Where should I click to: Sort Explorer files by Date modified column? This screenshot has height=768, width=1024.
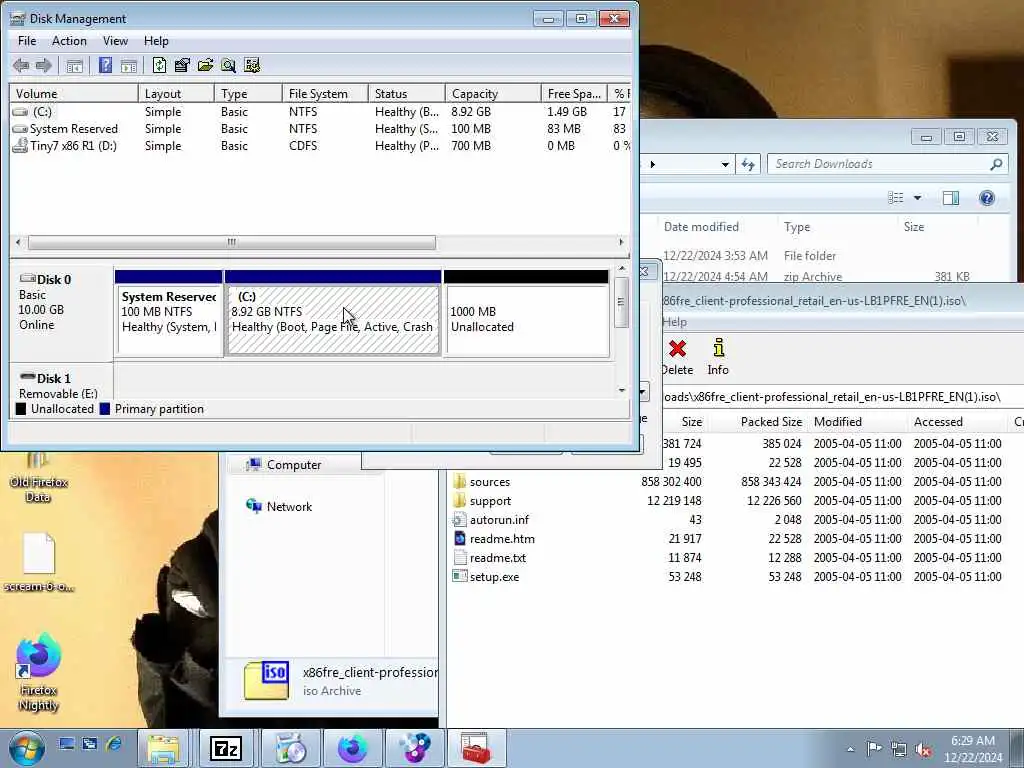pos(701,227)
